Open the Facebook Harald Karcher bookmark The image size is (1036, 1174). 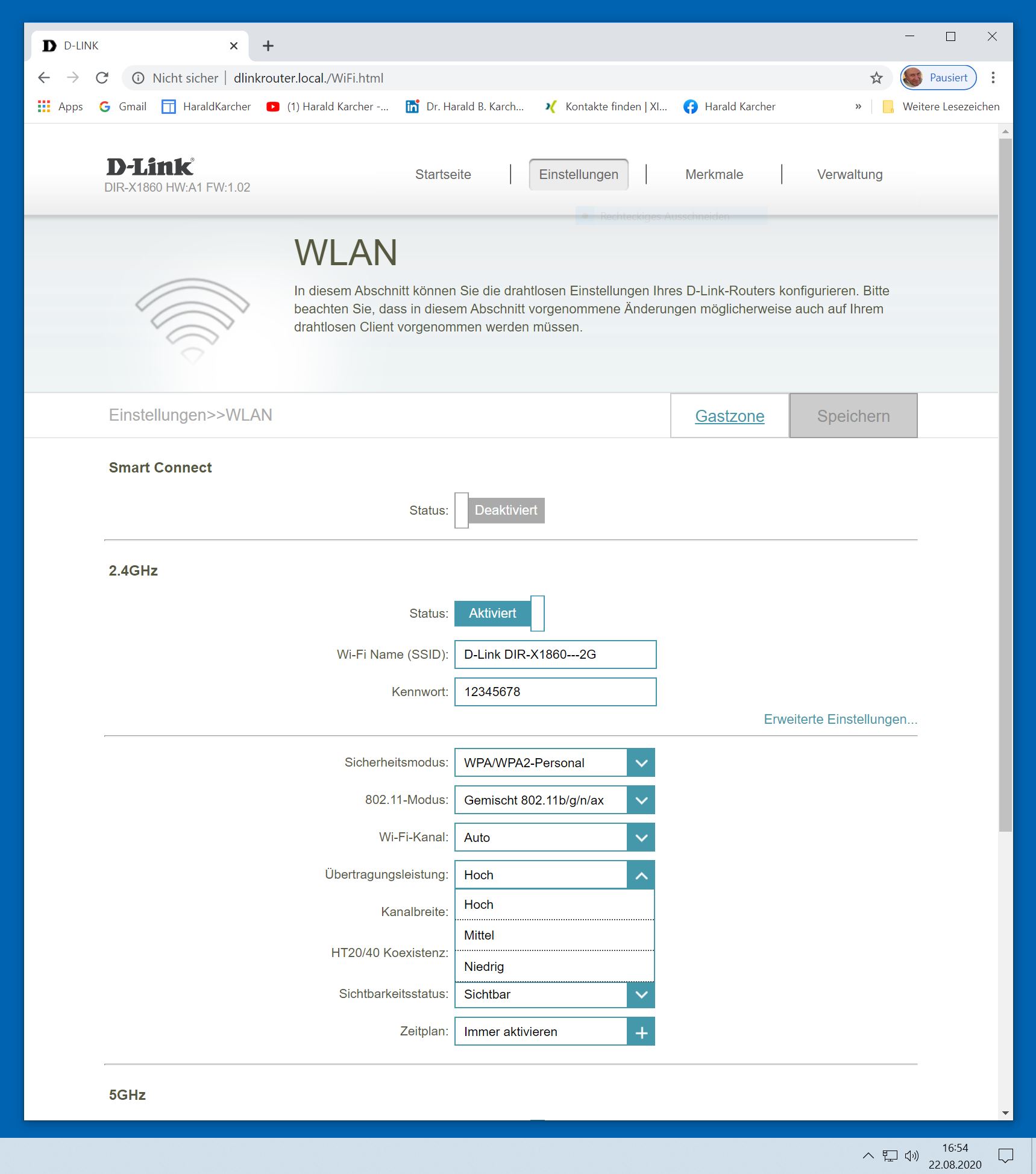point(729,107)
